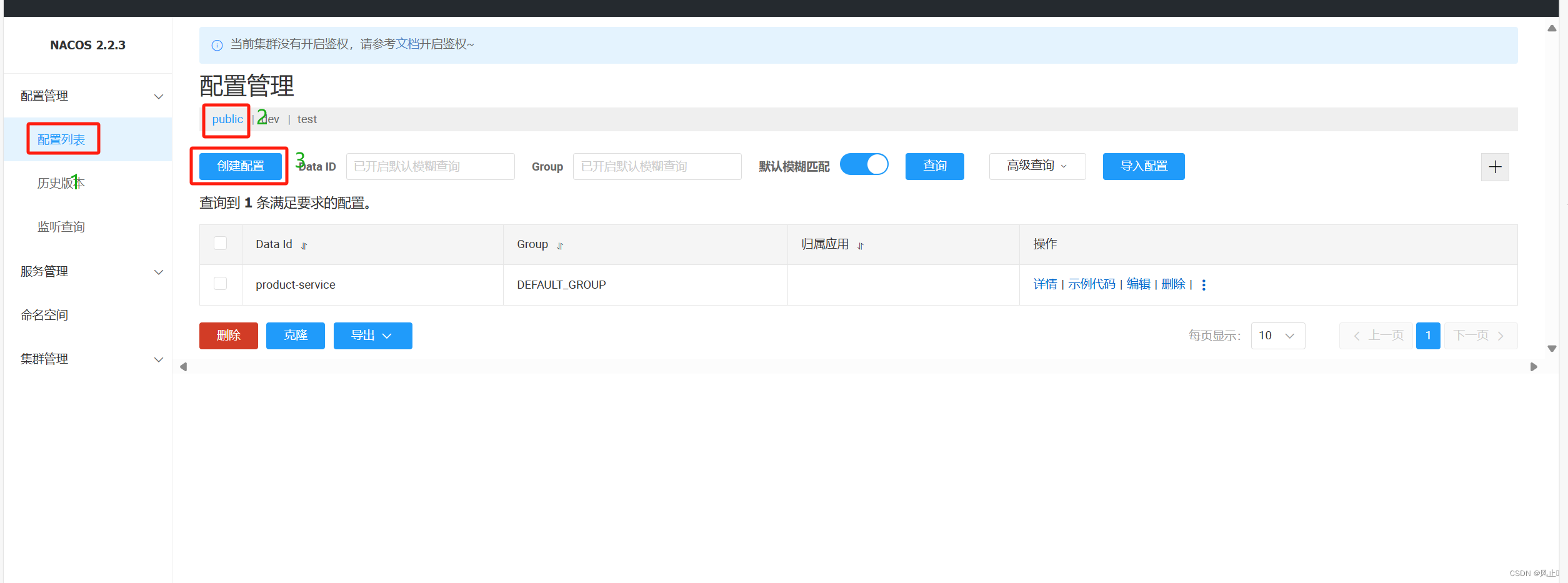Viewport: 1568px width, 583px height.
Task: Click 编辑 for product-service
Action: (1139, 284)
